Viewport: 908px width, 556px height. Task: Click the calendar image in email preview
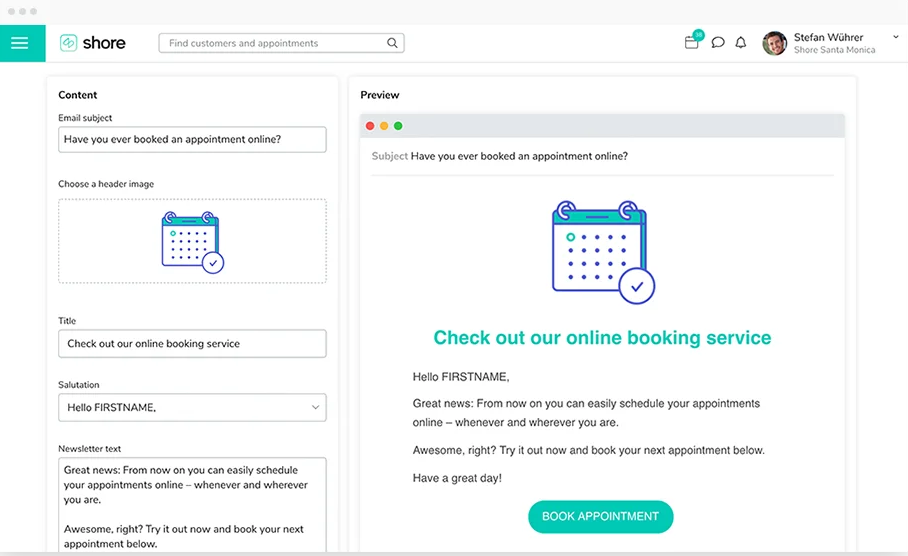click(602, 252)
